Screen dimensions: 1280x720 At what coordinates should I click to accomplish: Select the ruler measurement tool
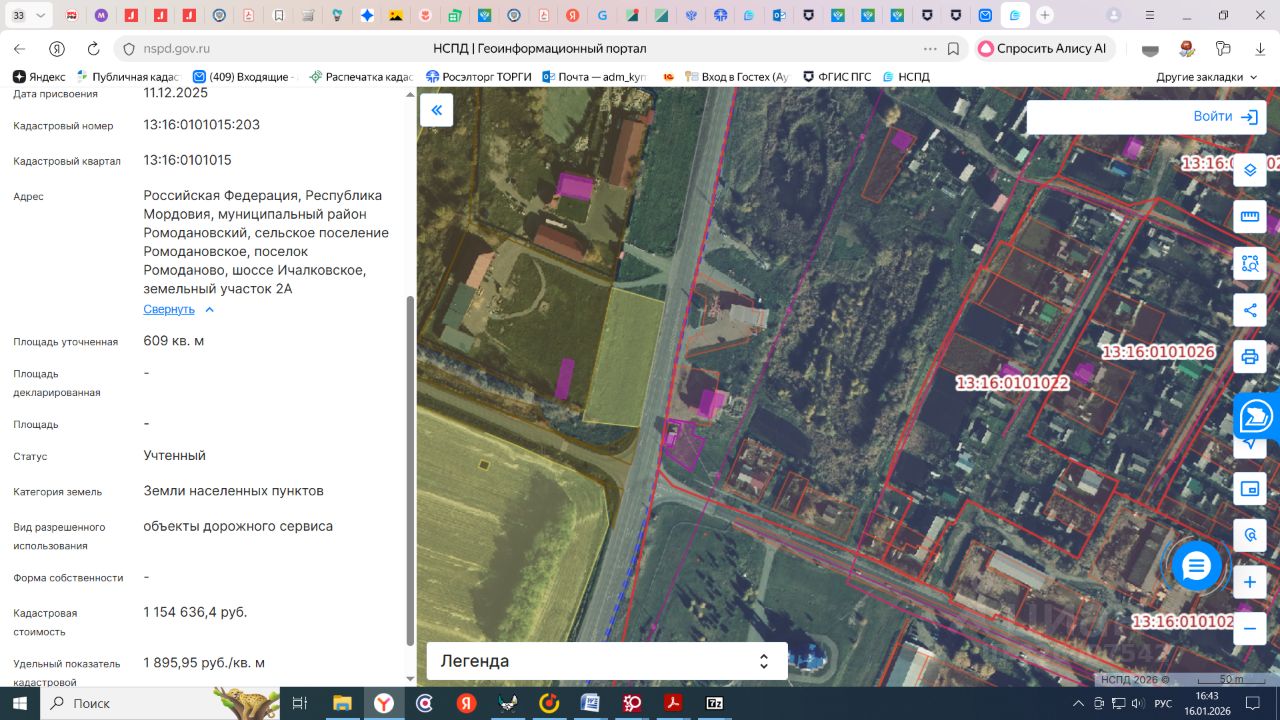coord(1249,217)
